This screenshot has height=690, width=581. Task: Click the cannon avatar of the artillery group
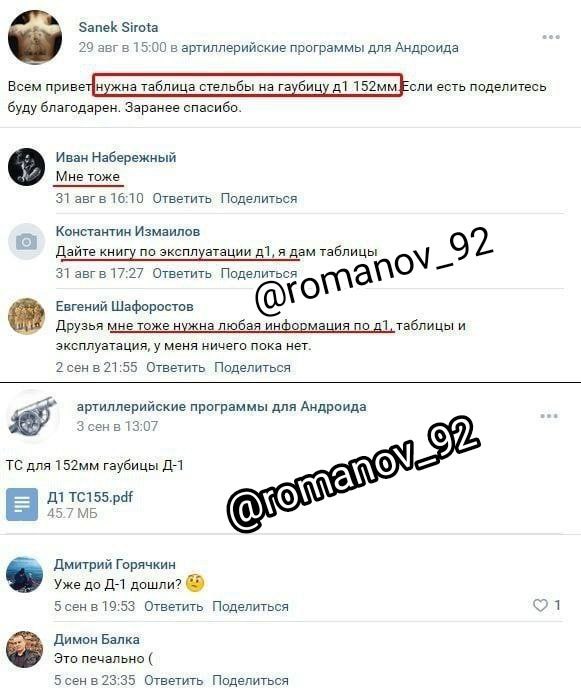[34, 416]
